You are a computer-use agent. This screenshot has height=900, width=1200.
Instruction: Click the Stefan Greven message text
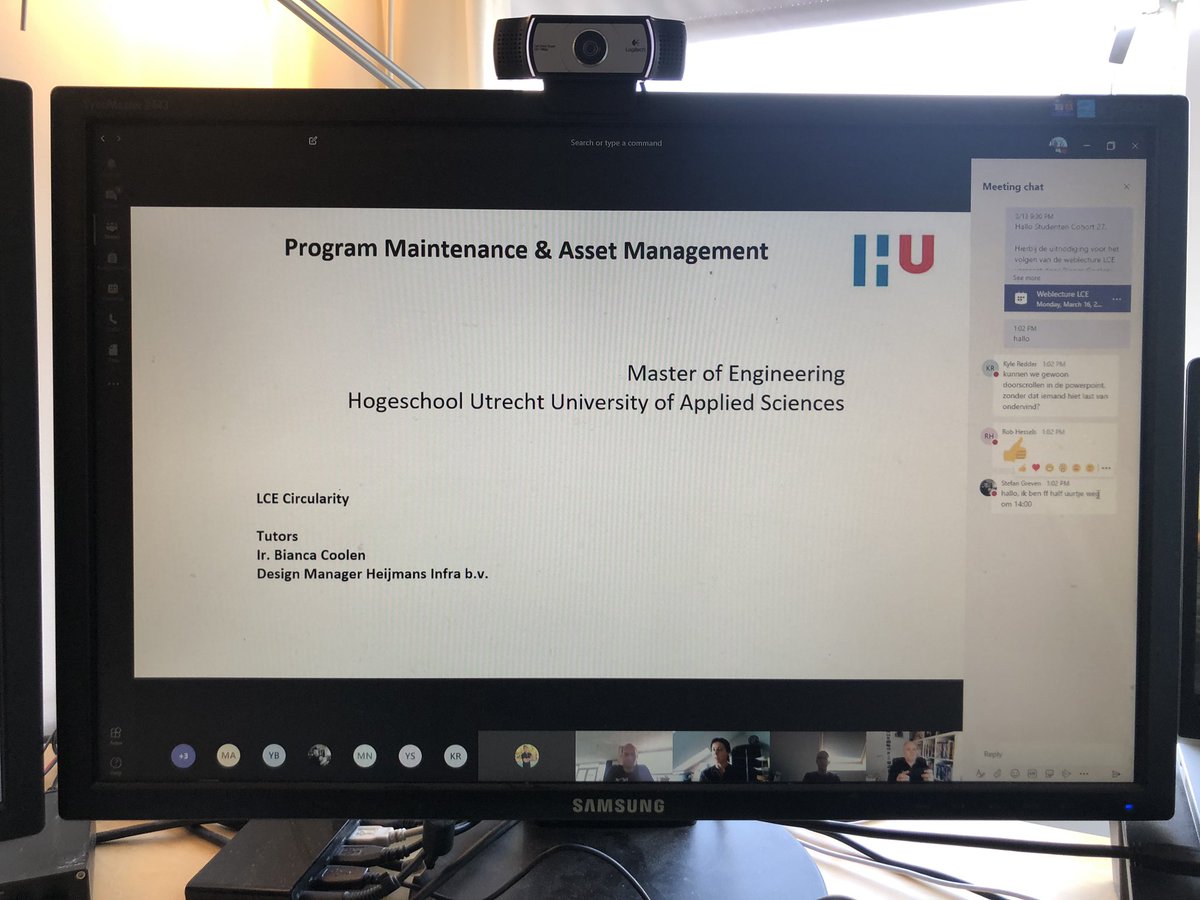click(1049, 498)
